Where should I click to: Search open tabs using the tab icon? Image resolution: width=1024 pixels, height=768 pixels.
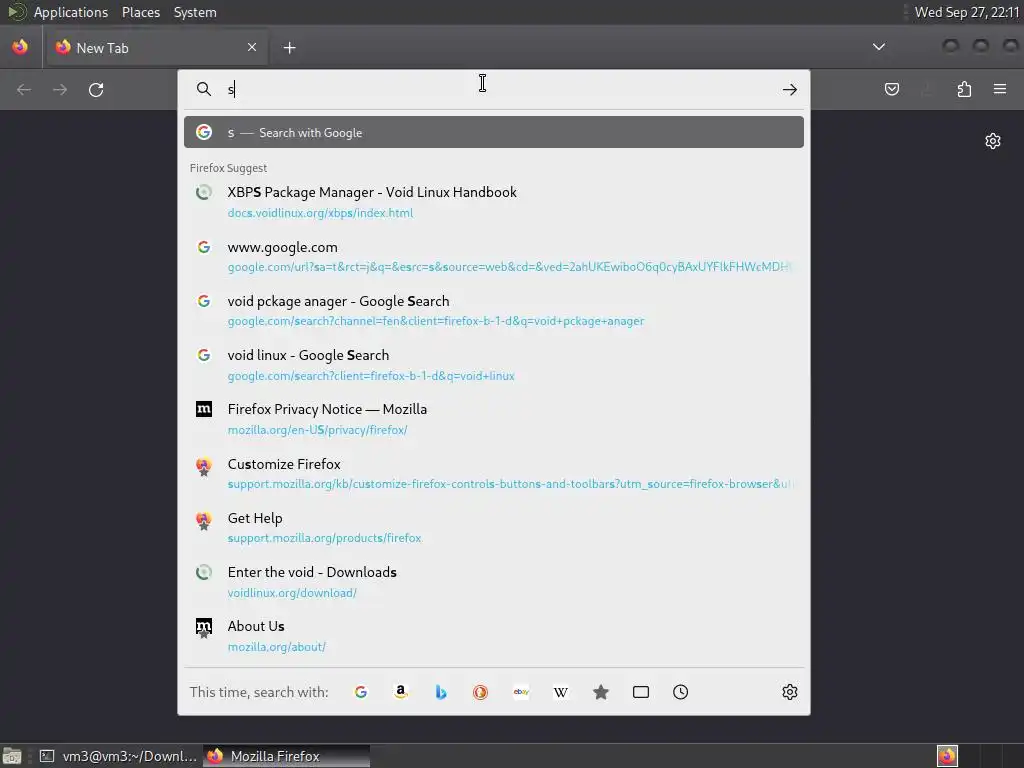click(641, 692)
